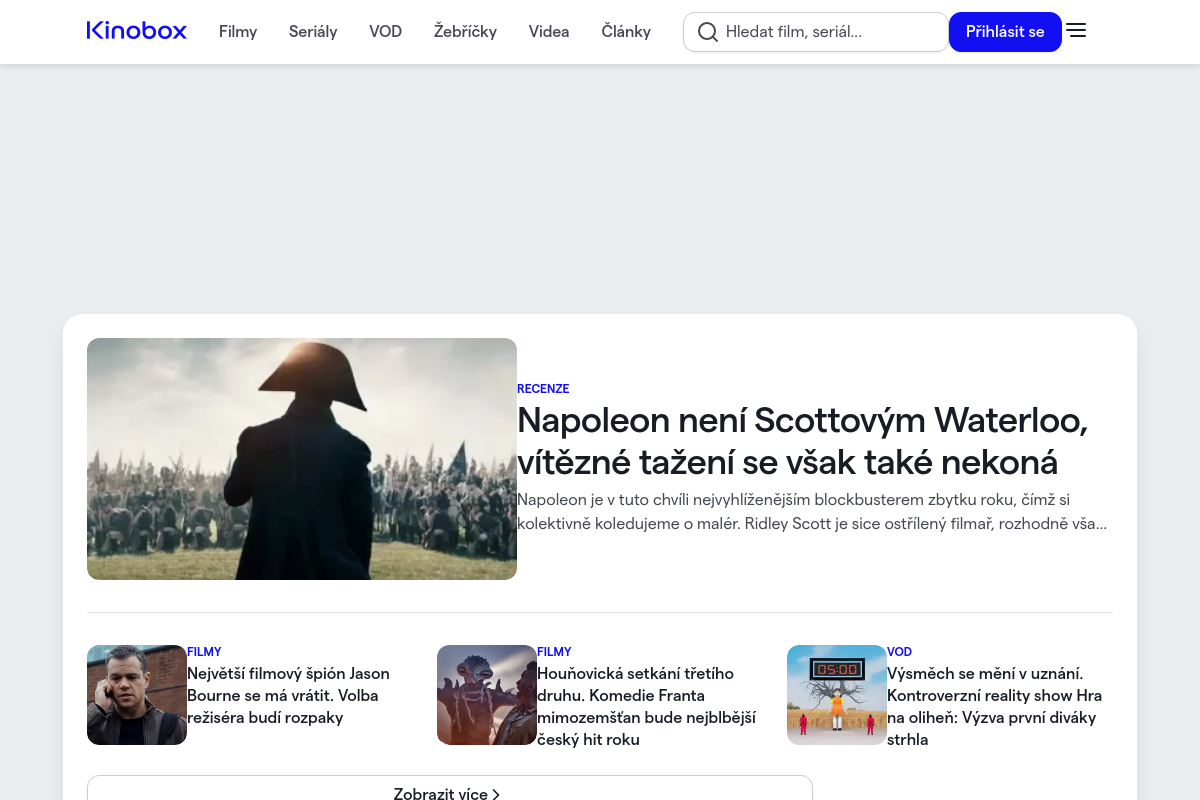The height and width of the screenshot is (800, 1200).
Task: Open the Napoleon review thumbnail image
Action: [302, 459]
